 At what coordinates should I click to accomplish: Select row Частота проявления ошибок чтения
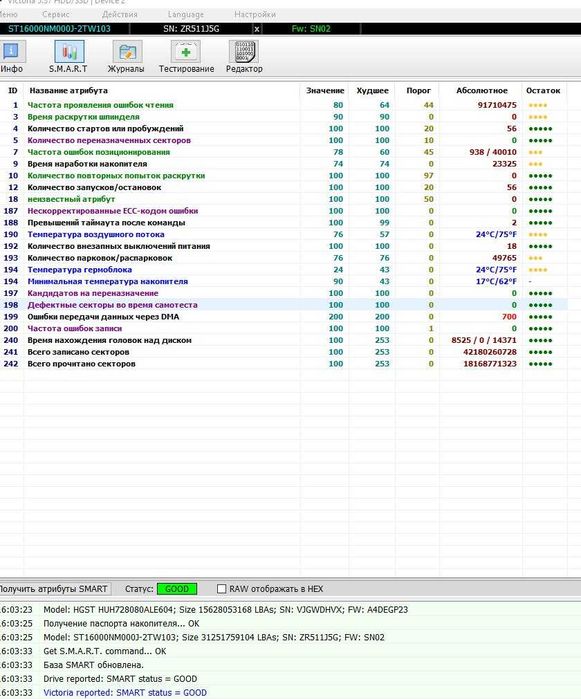click(284, 105)
